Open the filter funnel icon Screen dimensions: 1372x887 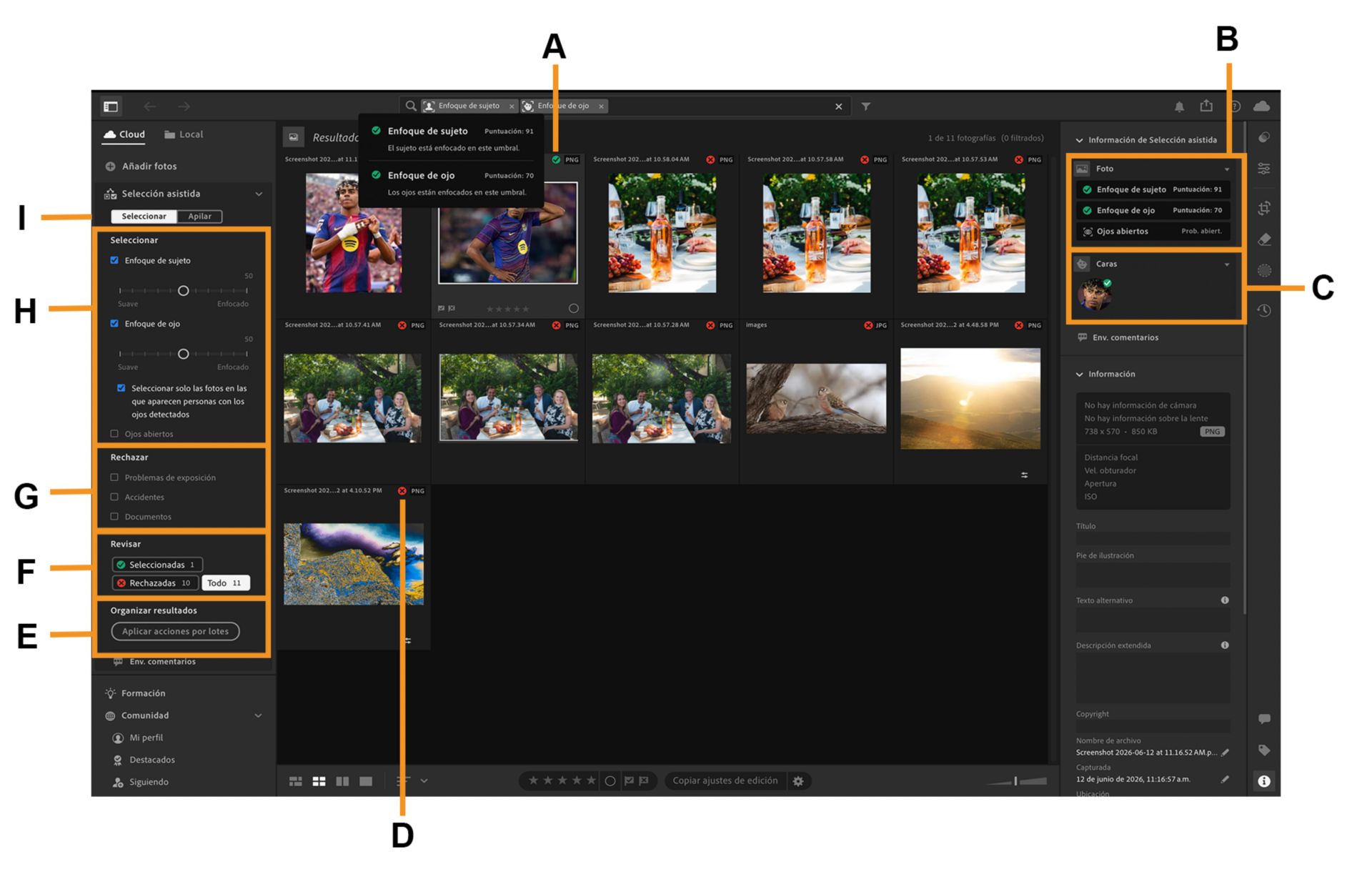pyautogui.click(x=865, y=106)
